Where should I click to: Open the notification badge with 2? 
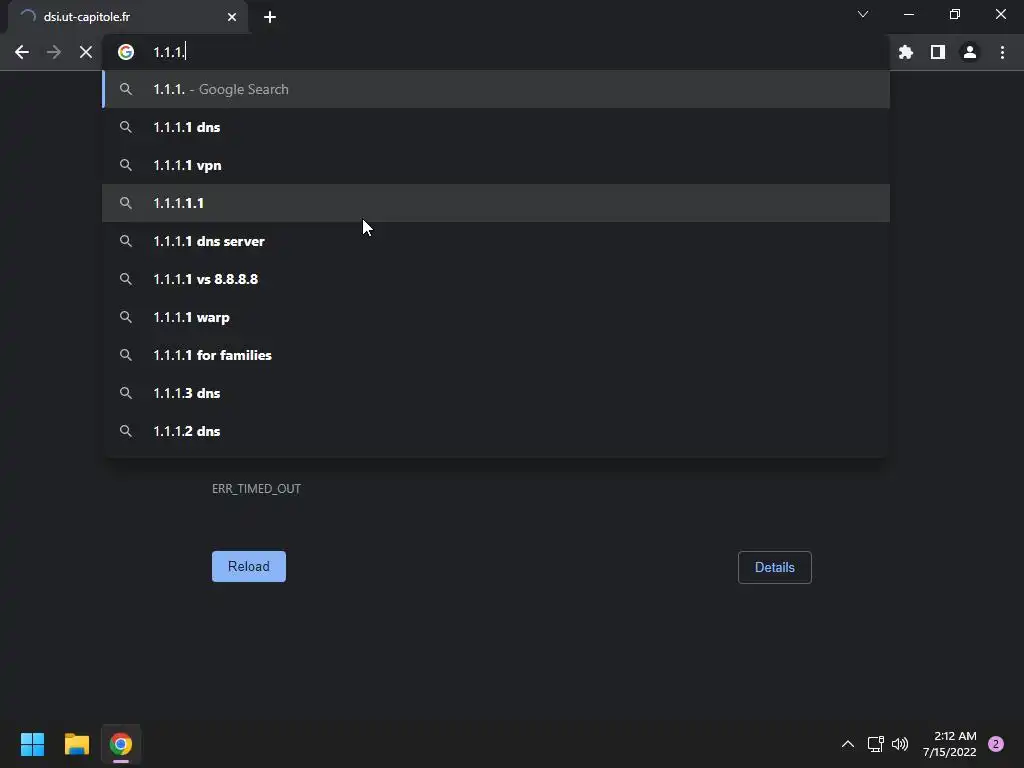[x=996, y=744]
